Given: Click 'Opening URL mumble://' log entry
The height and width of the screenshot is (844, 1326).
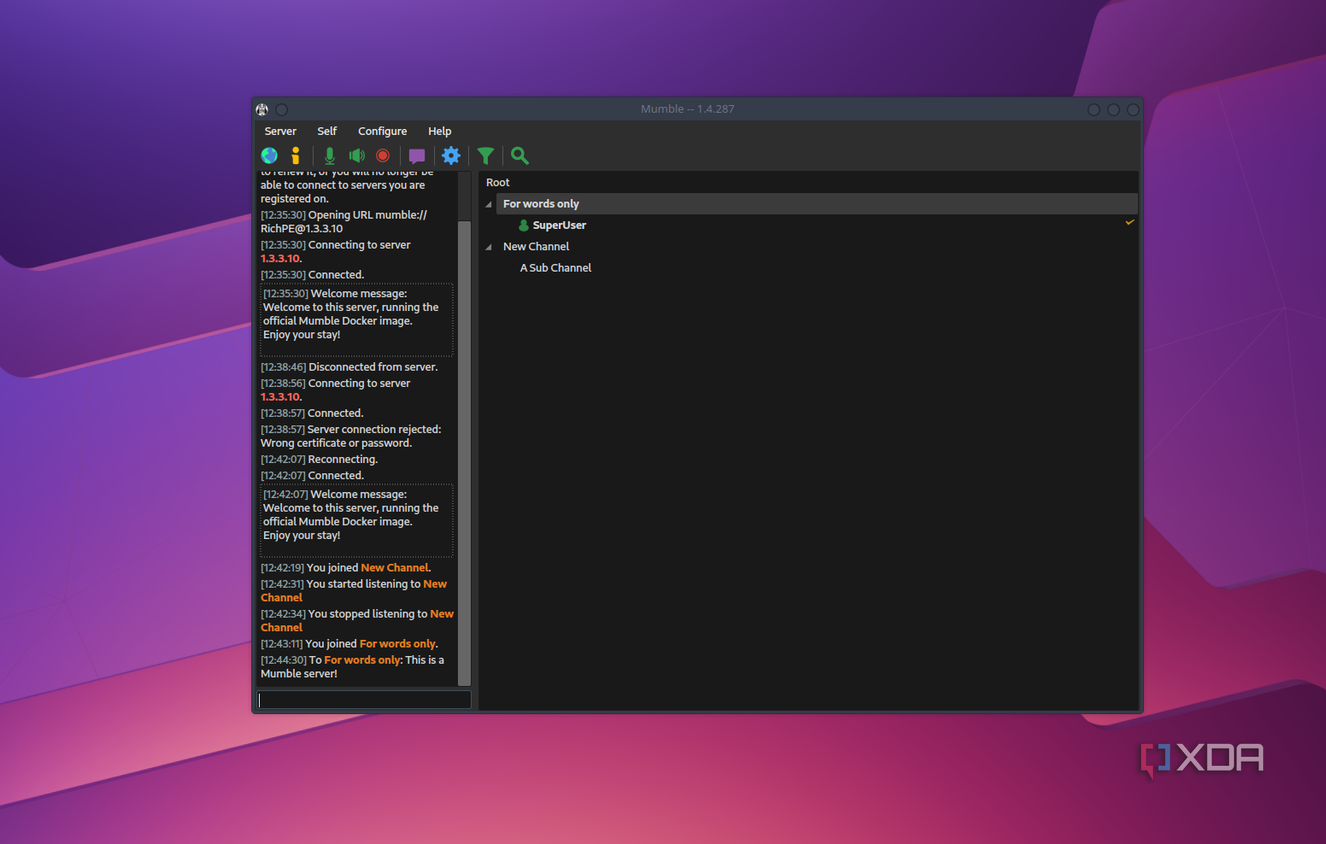Looking at the screenshot, I should click(x=344, y=222).
